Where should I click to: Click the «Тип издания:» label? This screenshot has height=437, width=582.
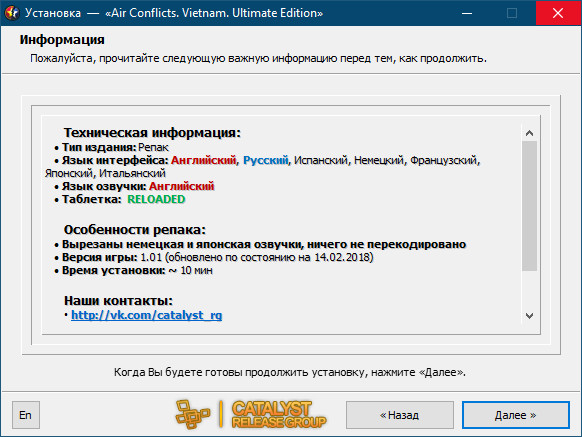click(99, 147)
